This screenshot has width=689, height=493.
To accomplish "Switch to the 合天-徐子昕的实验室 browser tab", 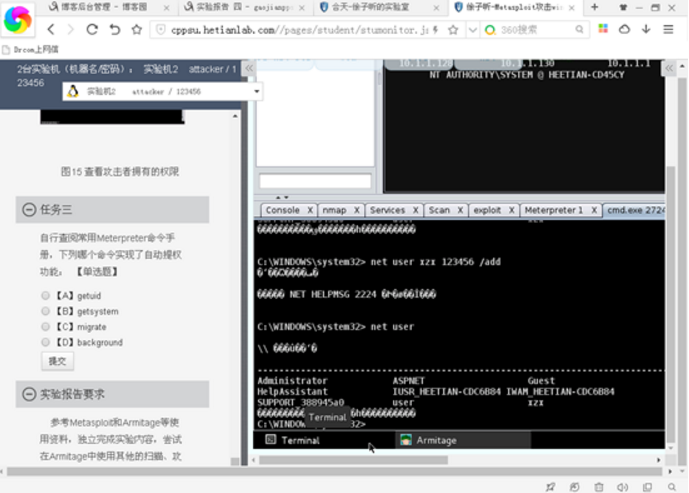I will tap(371, 7).
